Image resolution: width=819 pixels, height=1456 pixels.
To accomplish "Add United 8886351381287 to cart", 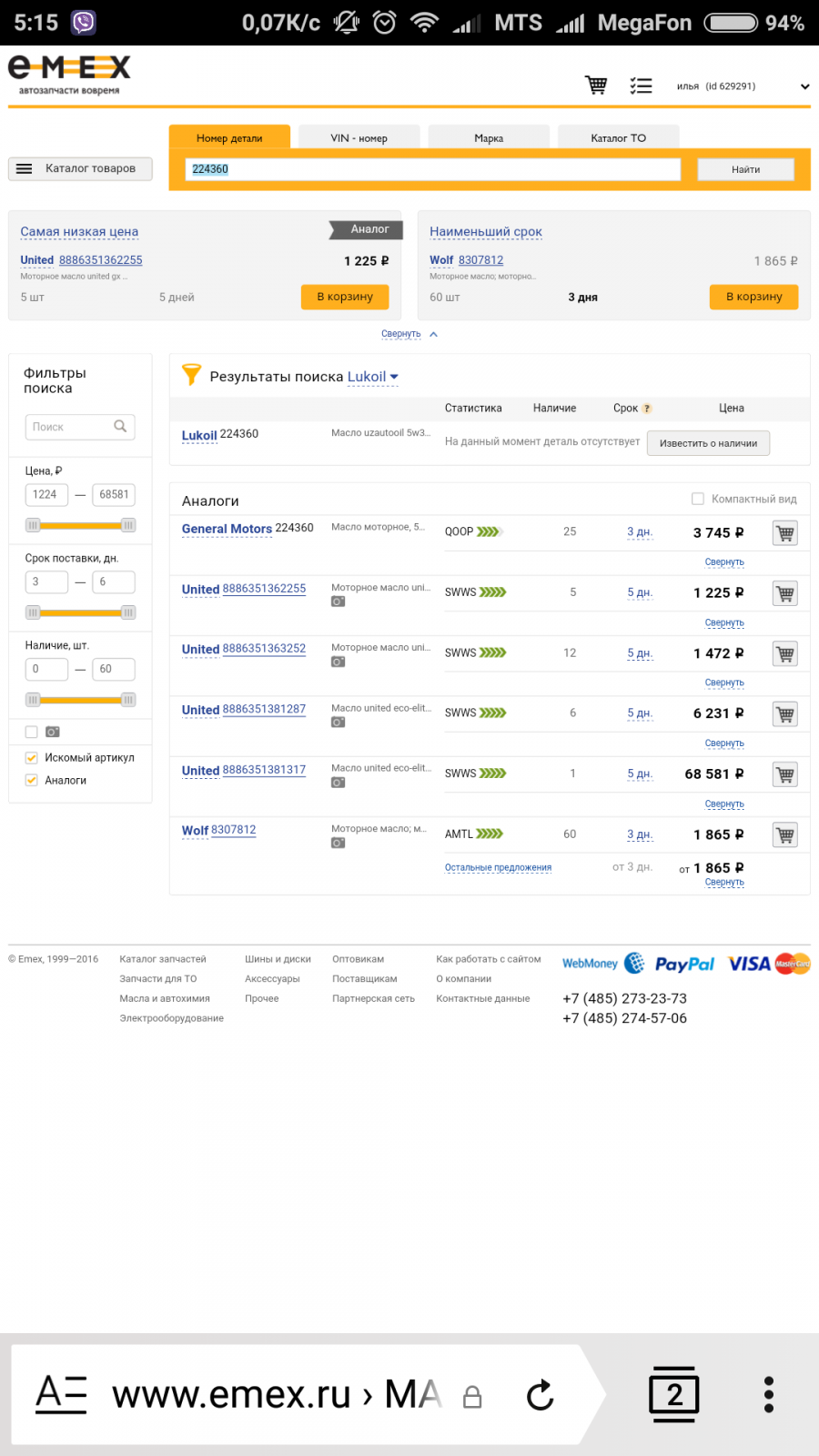I will pyautogui.click(x=785, y=714).
